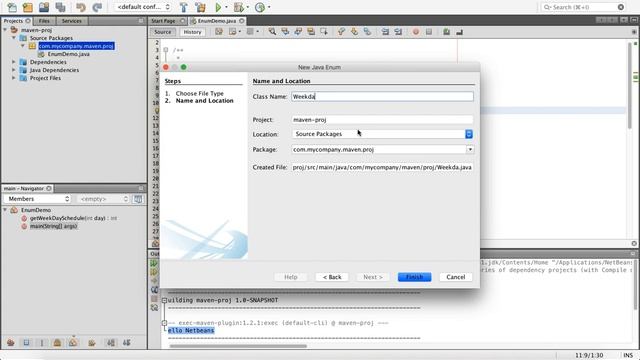
Task: Open the Location dropdown in the dialog
Action: (x=469, y=134)
